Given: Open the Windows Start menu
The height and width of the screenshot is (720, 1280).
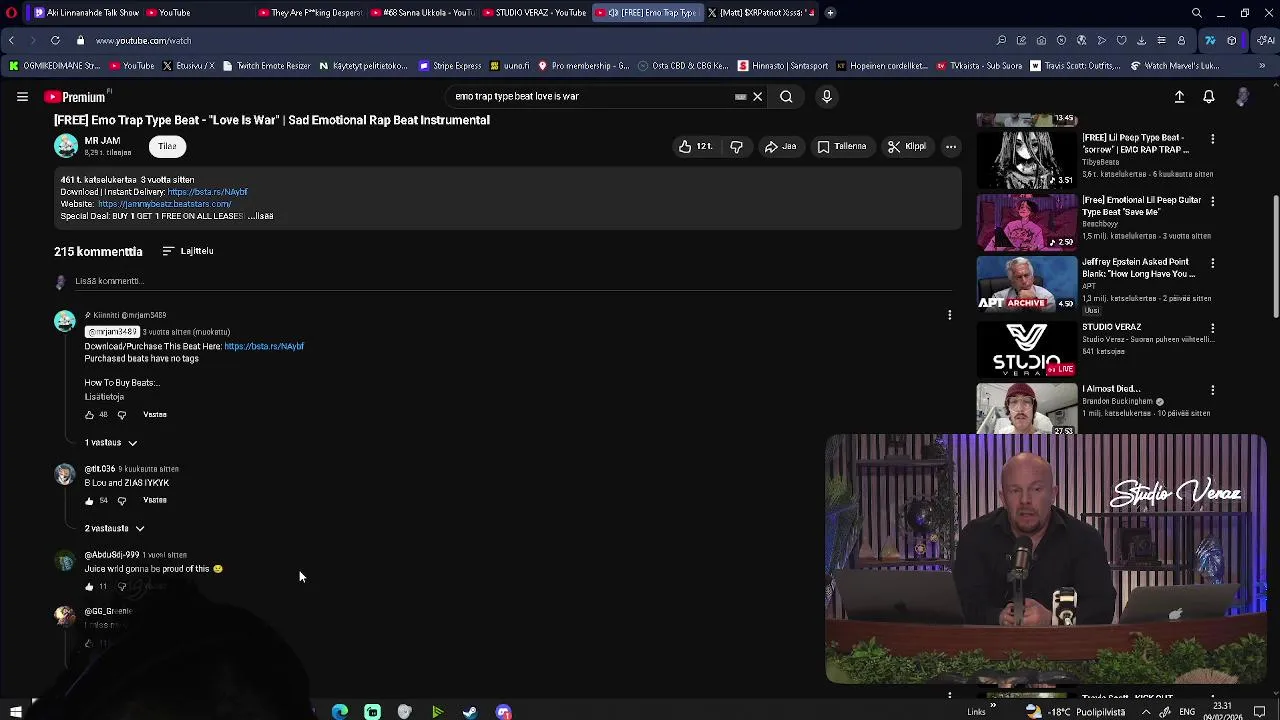Looking at the screenshot, I should pos(16,712).
